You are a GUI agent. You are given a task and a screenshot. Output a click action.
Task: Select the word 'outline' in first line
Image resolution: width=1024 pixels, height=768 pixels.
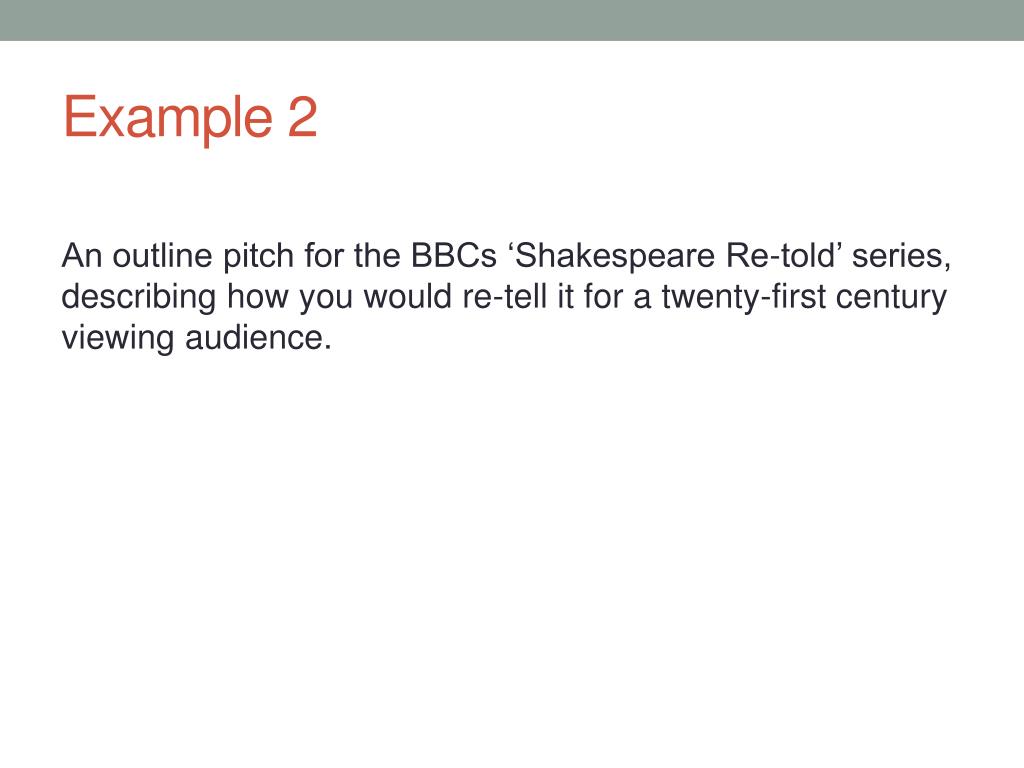(x=162, y=255)
